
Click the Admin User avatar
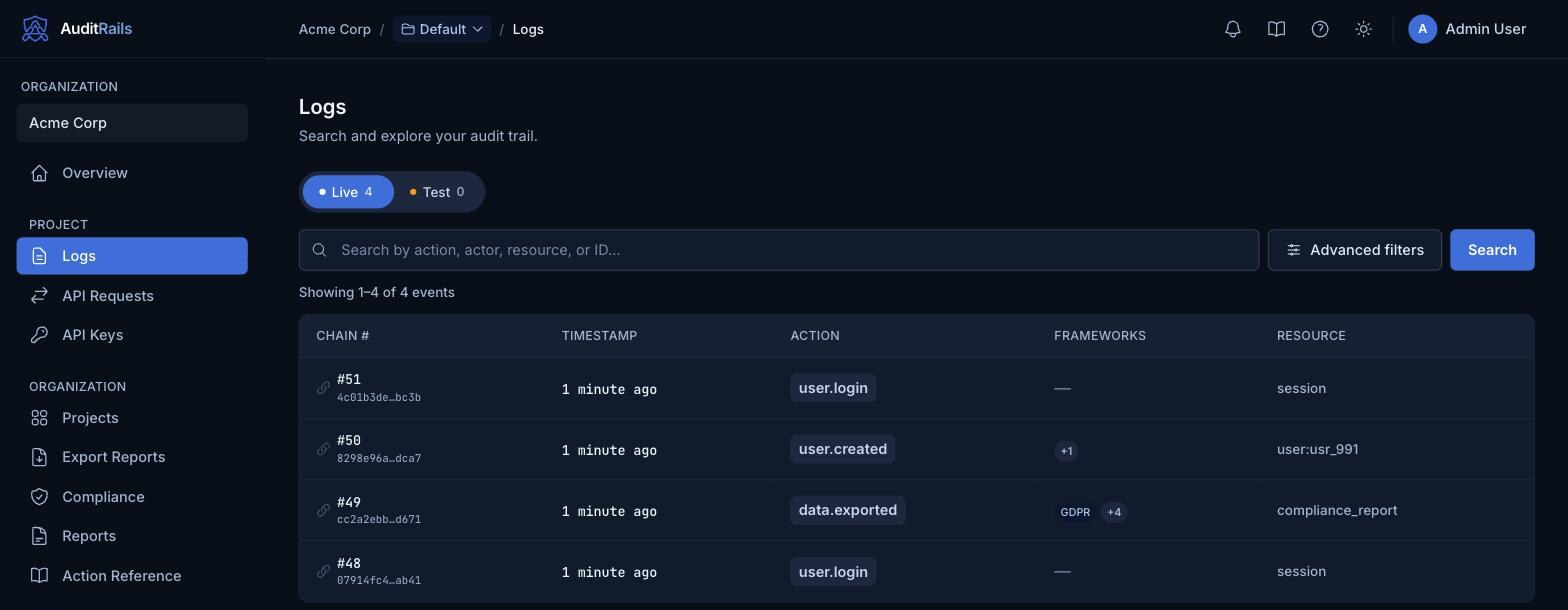(x=1422, y=29)
